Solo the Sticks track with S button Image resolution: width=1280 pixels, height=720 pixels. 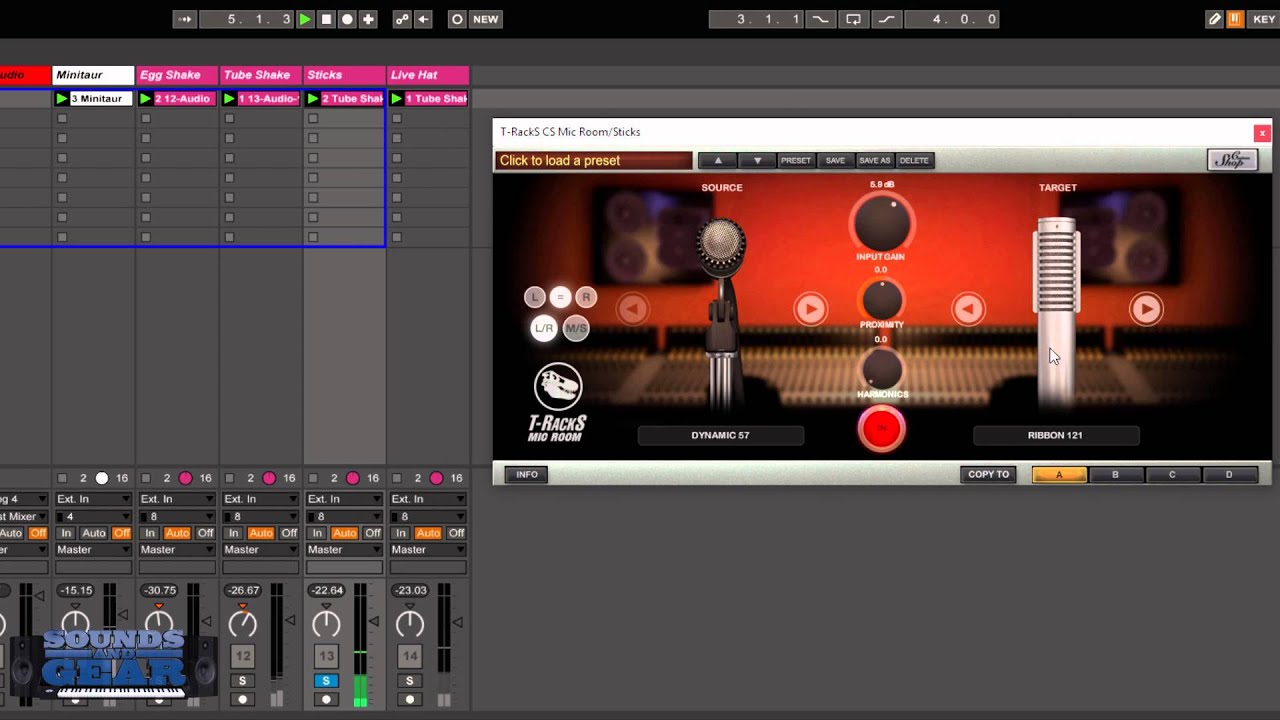pos(326,681)
